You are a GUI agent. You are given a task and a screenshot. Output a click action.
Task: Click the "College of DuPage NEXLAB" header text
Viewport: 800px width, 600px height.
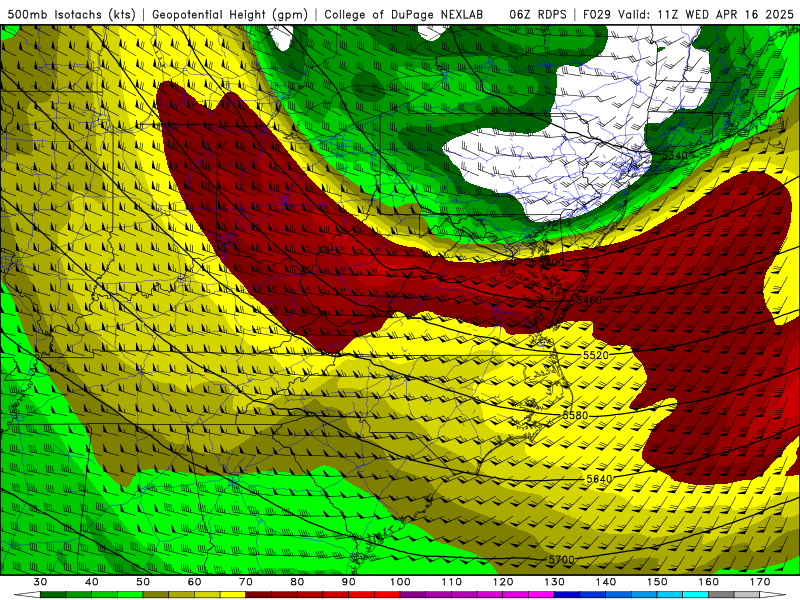pyautogui.click(x=404, y=14)
